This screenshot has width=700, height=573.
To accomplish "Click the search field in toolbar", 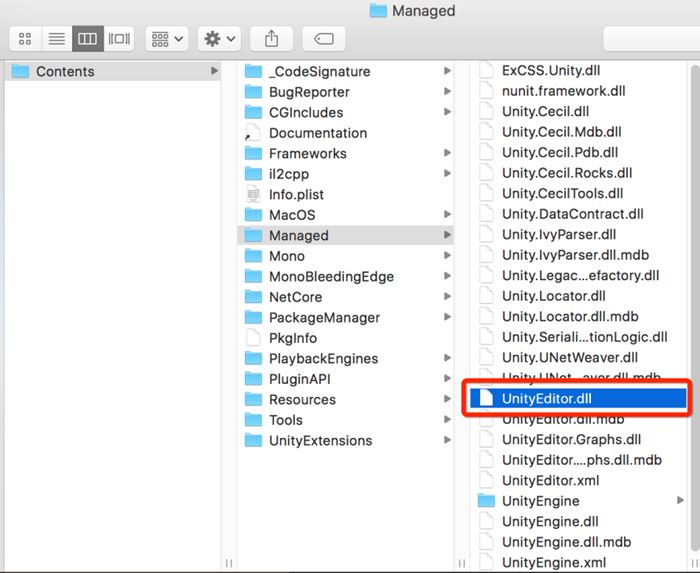I will (x=650, y=39).
